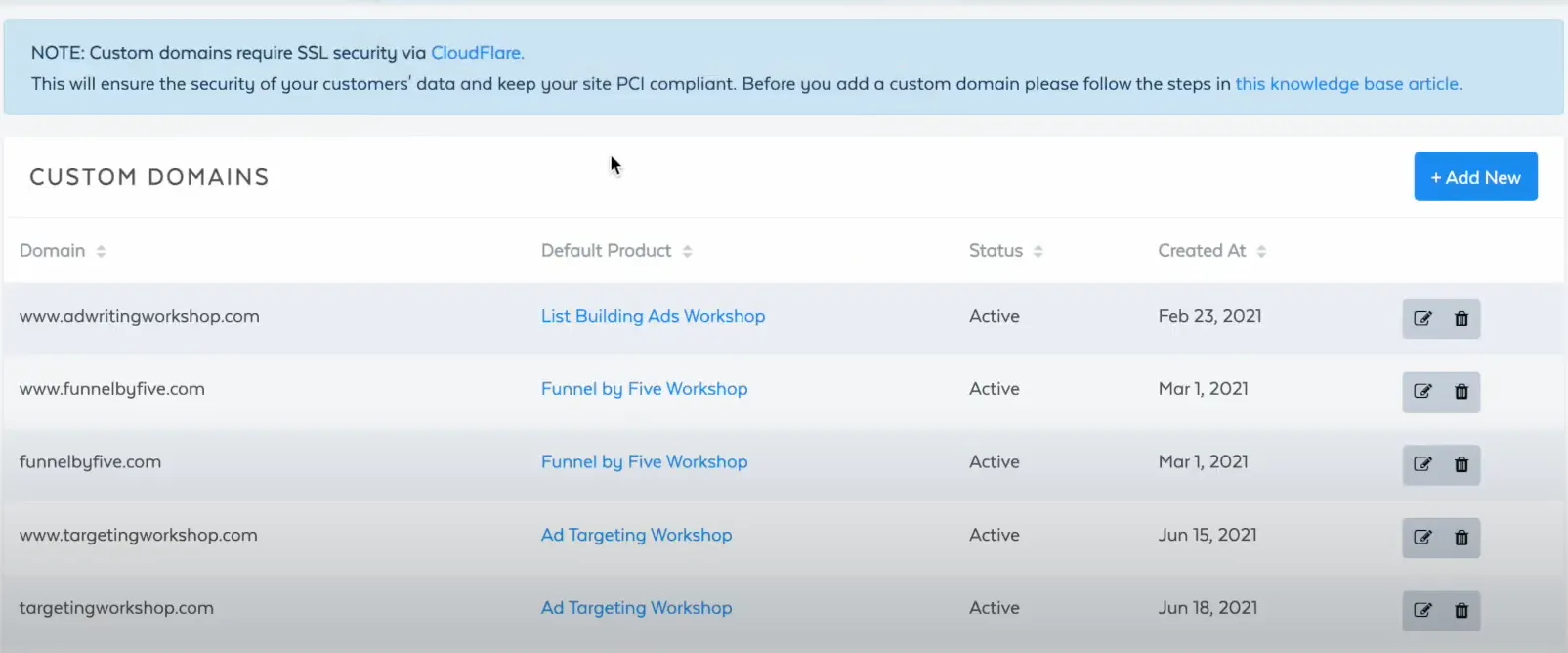This screenshot has width=1568, height=653.
Task: Delete the funnelbyfive.com domain without www
Action: [1462, 464]
